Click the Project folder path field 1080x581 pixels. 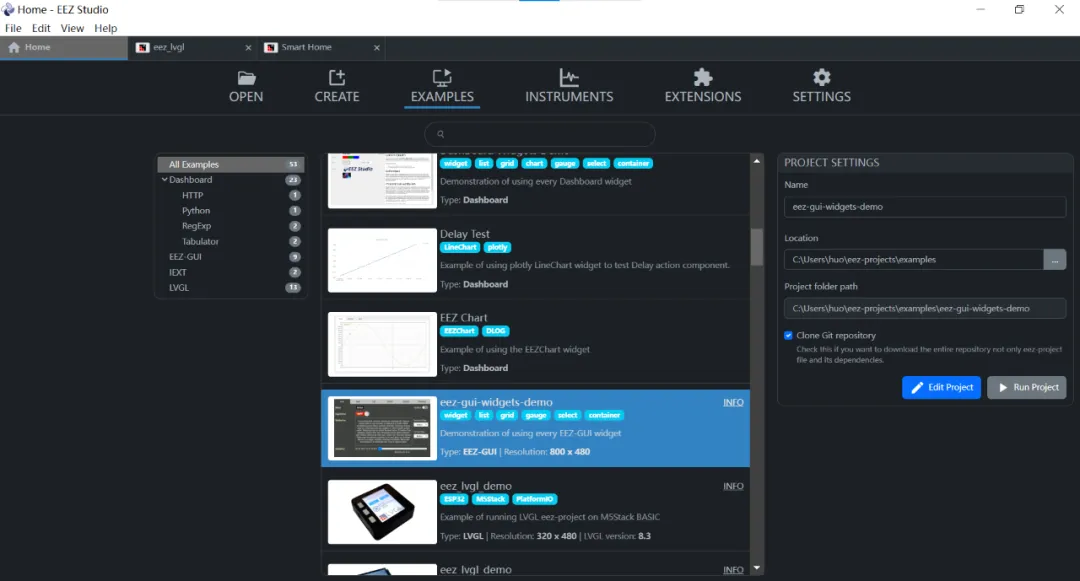point(924,308)
